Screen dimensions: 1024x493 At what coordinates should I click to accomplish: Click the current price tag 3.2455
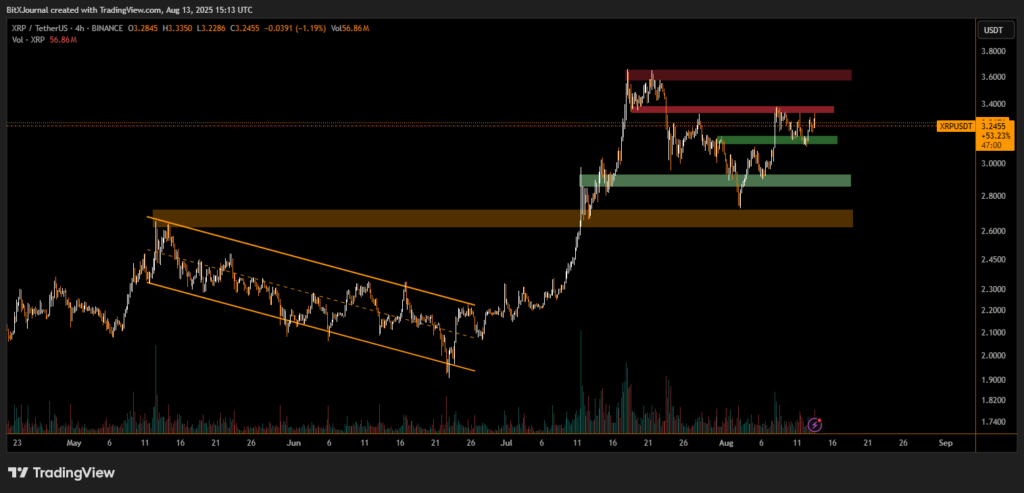(996, 126)
